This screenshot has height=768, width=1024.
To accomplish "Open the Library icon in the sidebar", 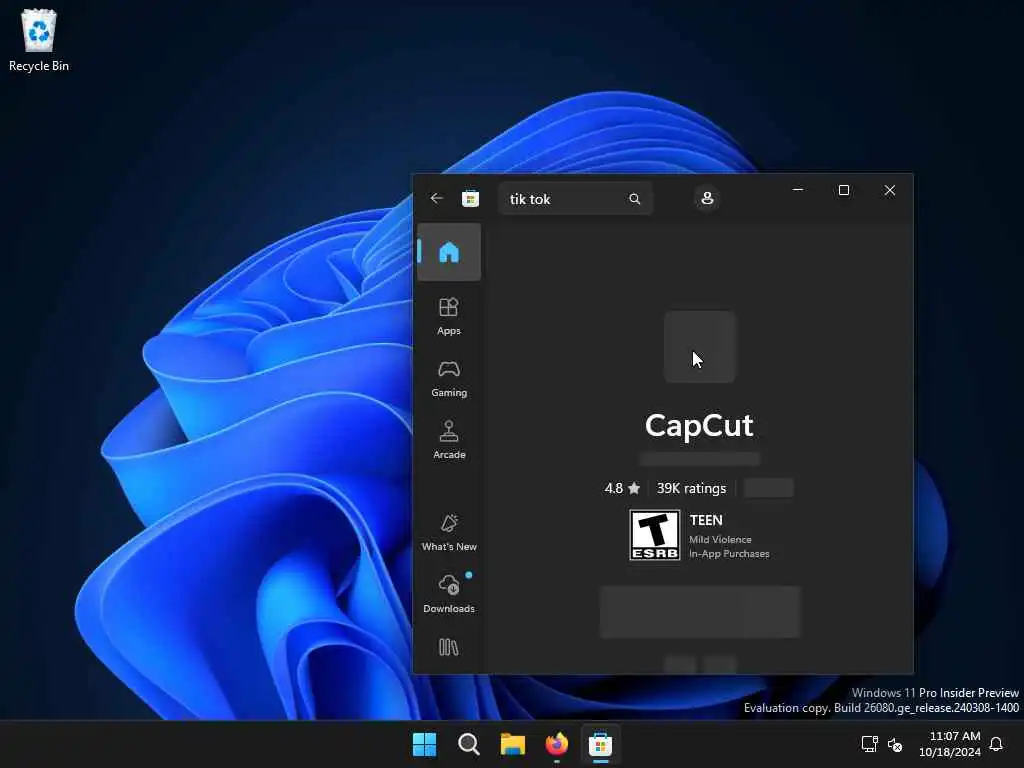I will [x=449, y=647].
